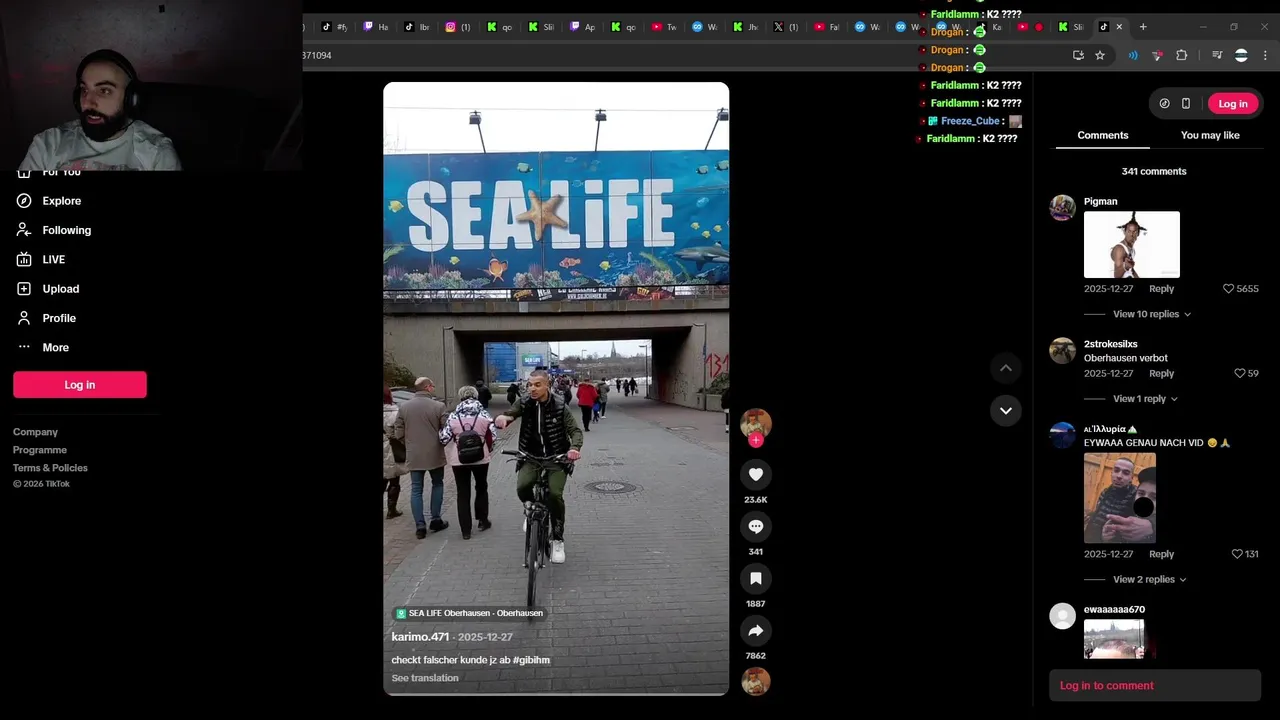This screenshot has width=1280, height=720.
Task: Expand View 1 reply
Action: pyautogui.click(x=1146, y=399)
